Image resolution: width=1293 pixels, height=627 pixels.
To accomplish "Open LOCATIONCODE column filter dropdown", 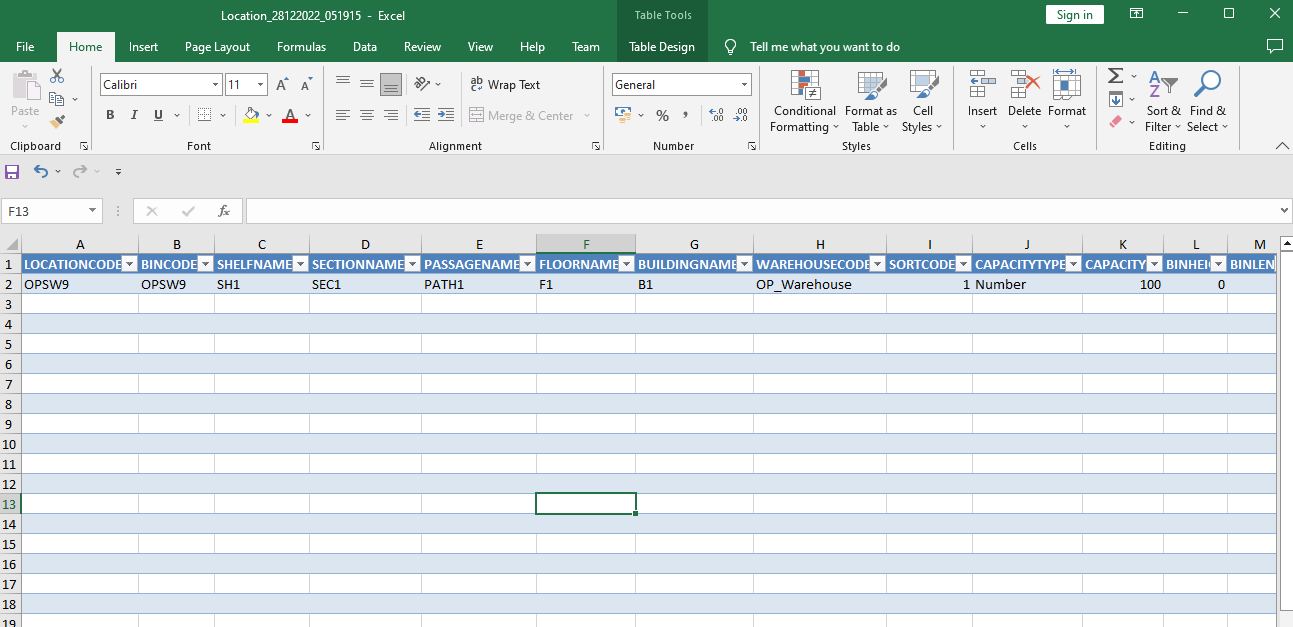I will coord(129,264).
